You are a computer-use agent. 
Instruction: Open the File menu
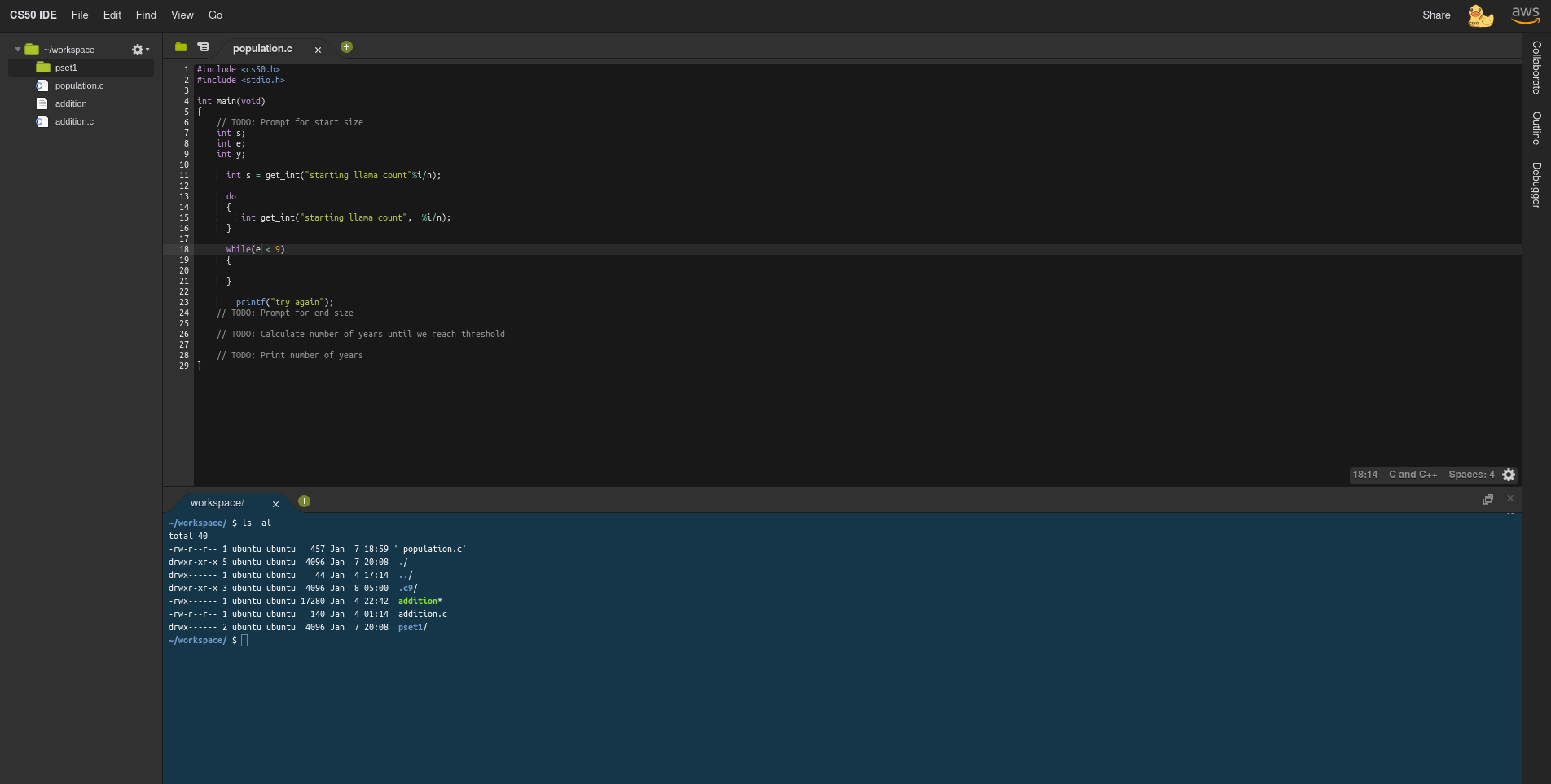pos(80,15)
